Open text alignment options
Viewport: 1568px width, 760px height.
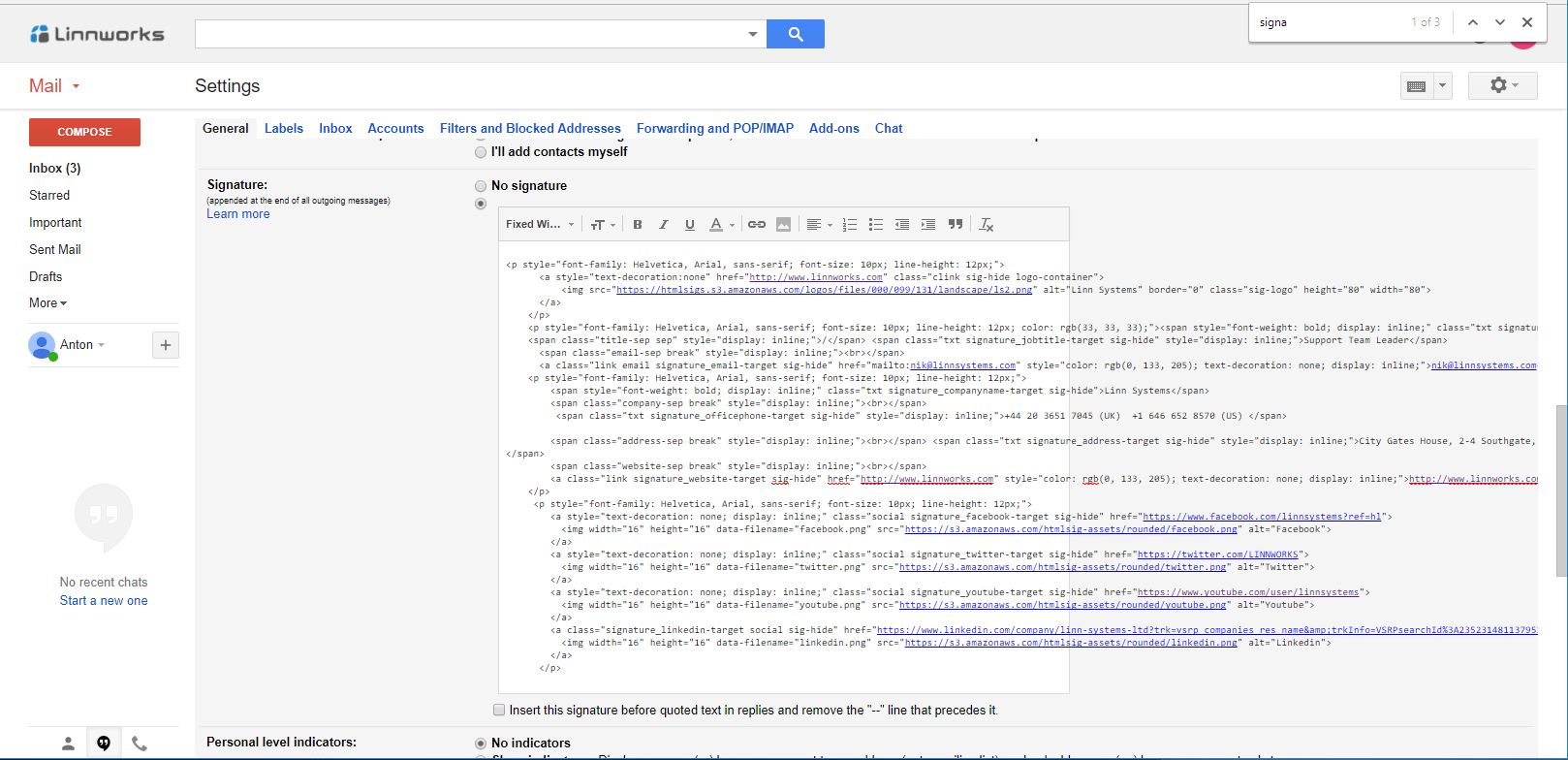[x=820, y=224]
